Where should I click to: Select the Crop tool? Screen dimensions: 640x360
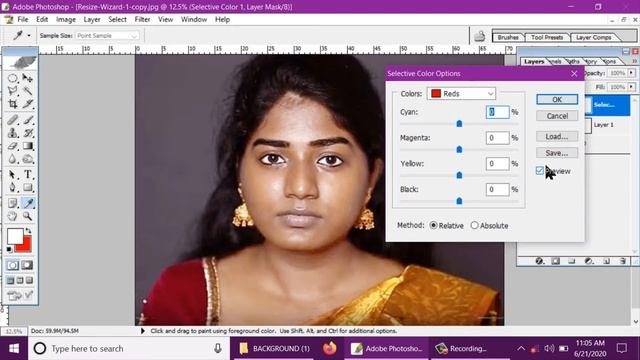point(13,104)
